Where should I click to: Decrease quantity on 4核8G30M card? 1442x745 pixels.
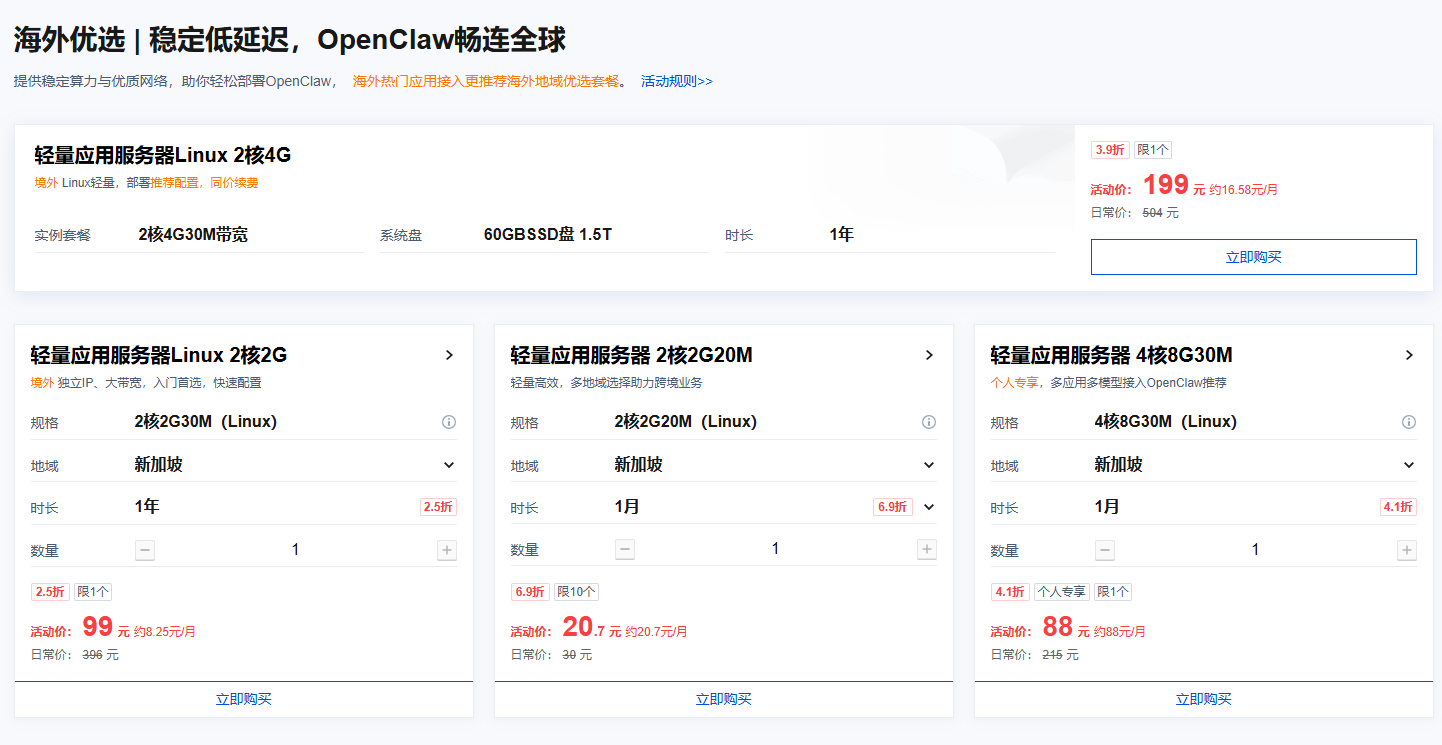click(1105, 550)
